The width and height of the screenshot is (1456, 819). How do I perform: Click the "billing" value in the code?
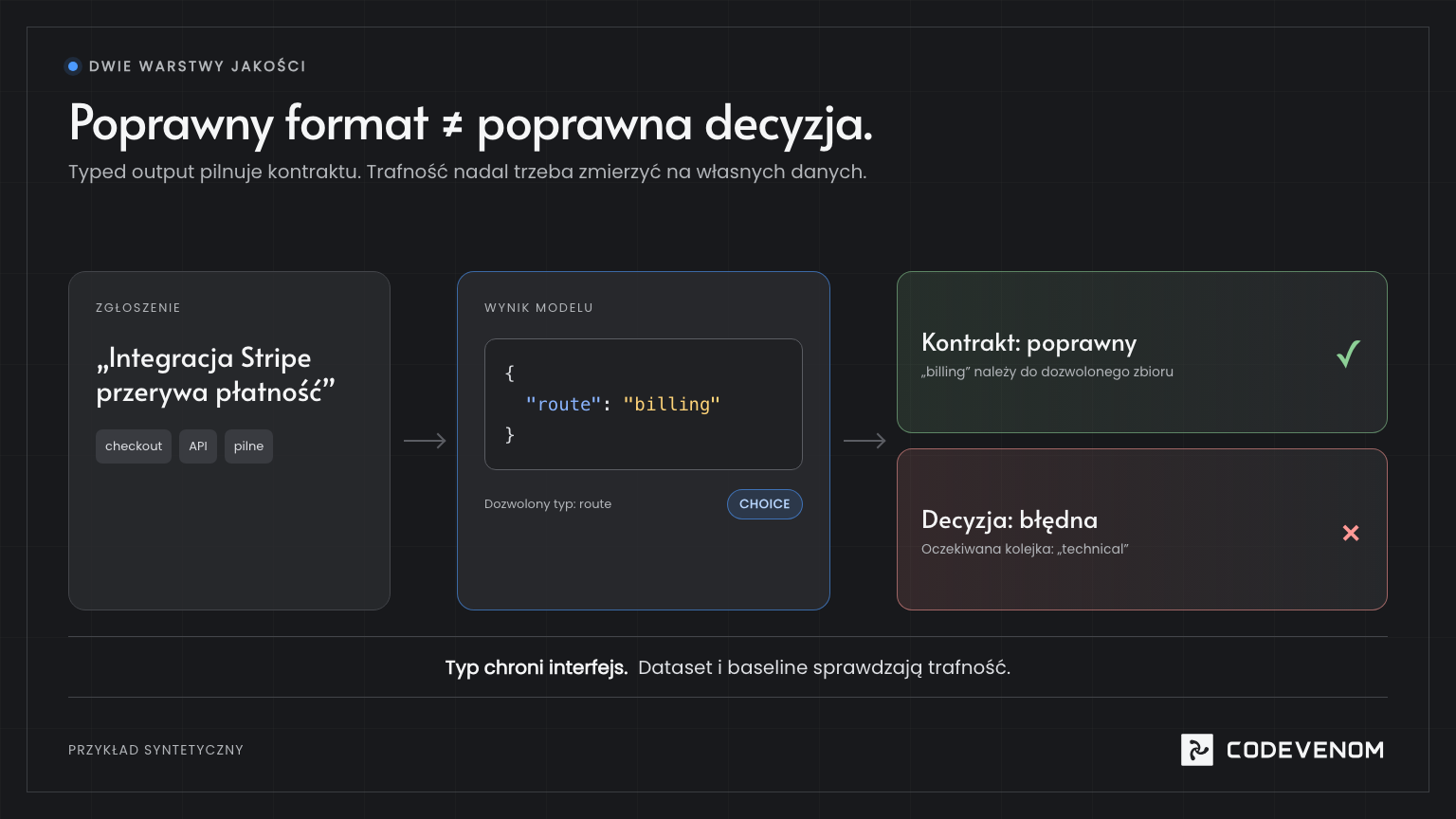click(x=671, y=405)
